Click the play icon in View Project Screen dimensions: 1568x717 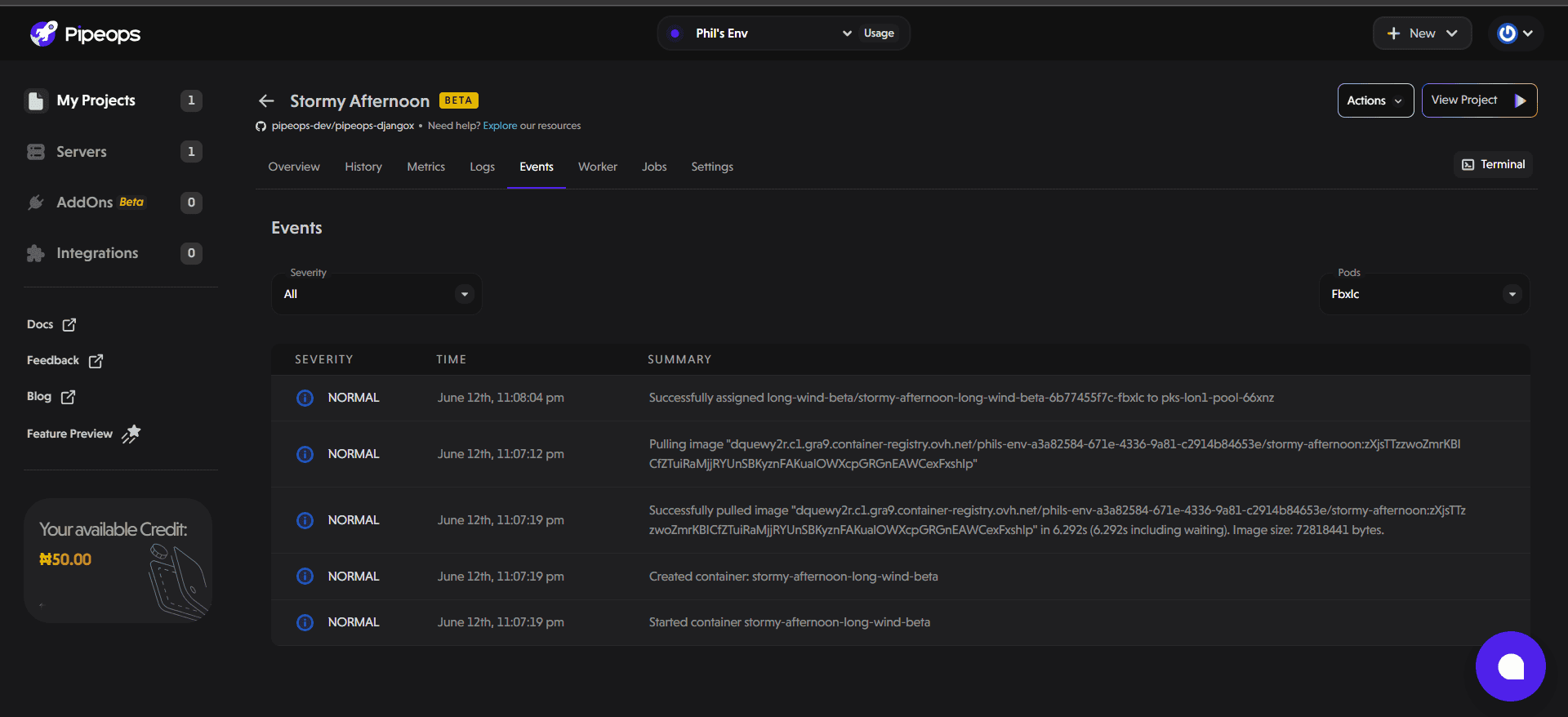[1520, 100]
